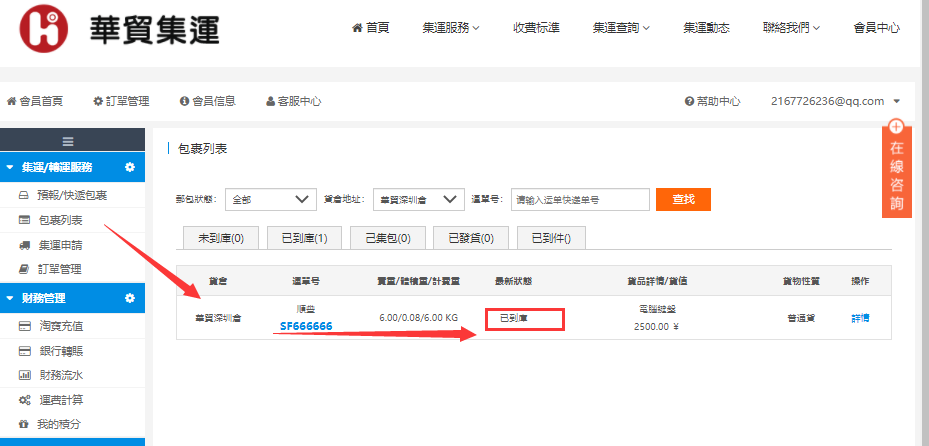Screen dimensions: 929x446
Task: Switch to 已到庫(1) tab
Action: point(310,238)
